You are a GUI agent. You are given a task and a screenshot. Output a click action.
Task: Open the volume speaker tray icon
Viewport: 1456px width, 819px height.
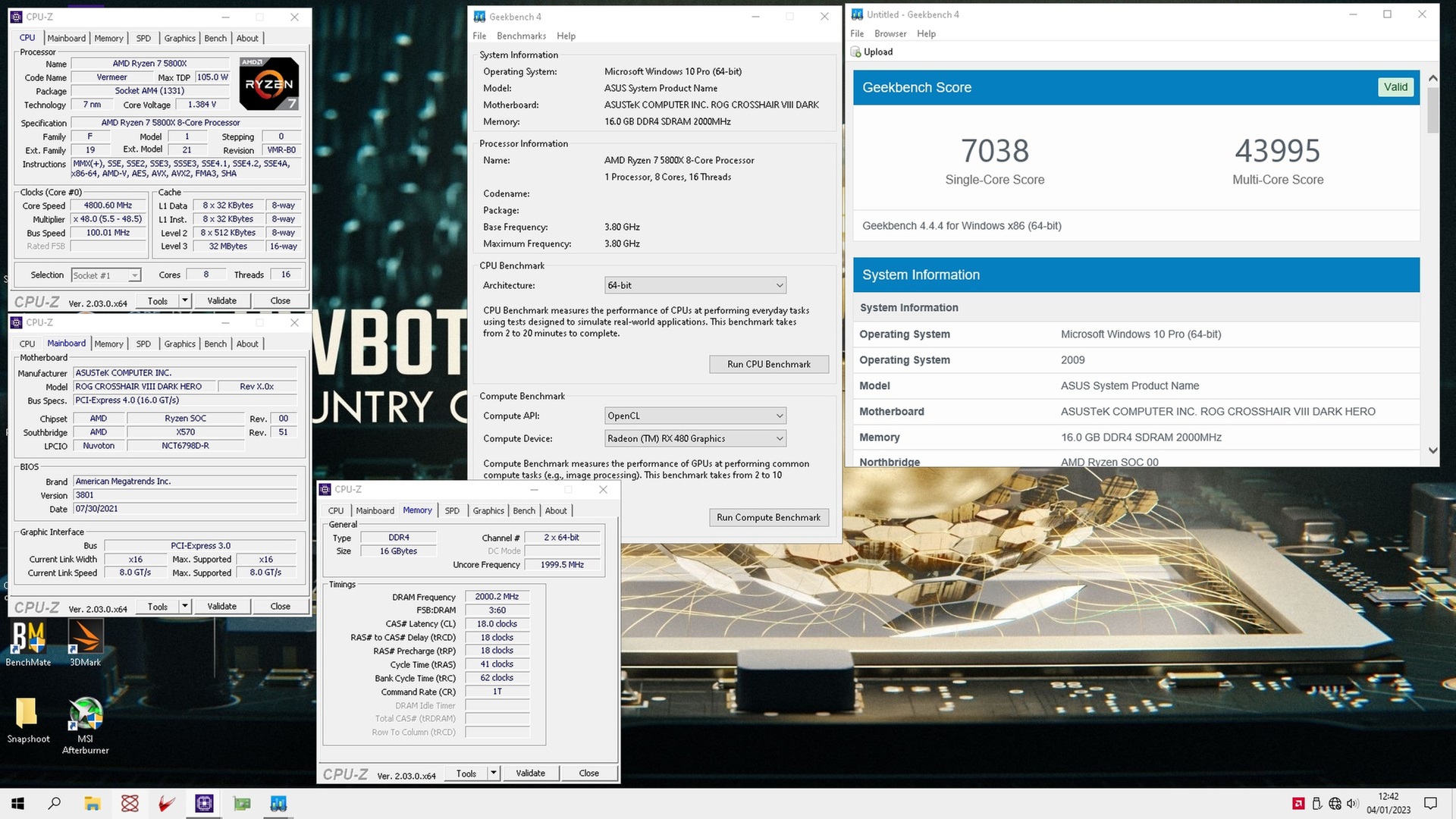1353,804
